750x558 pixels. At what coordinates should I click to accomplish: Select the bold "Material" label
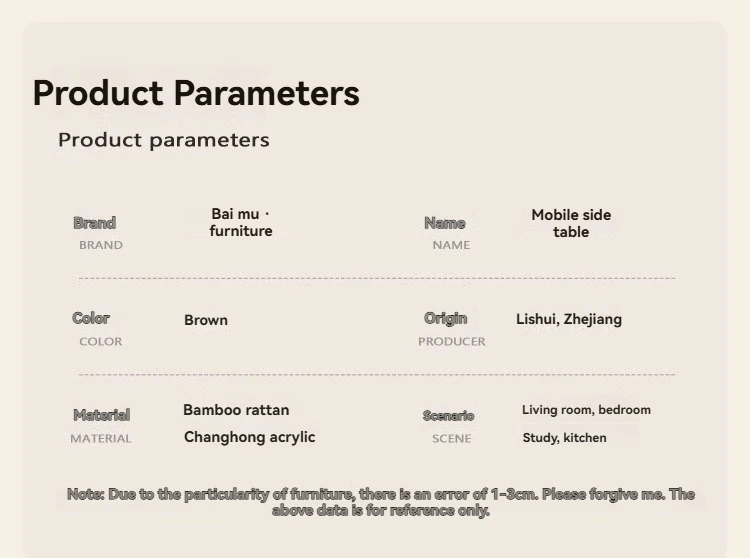pos(101,415)
